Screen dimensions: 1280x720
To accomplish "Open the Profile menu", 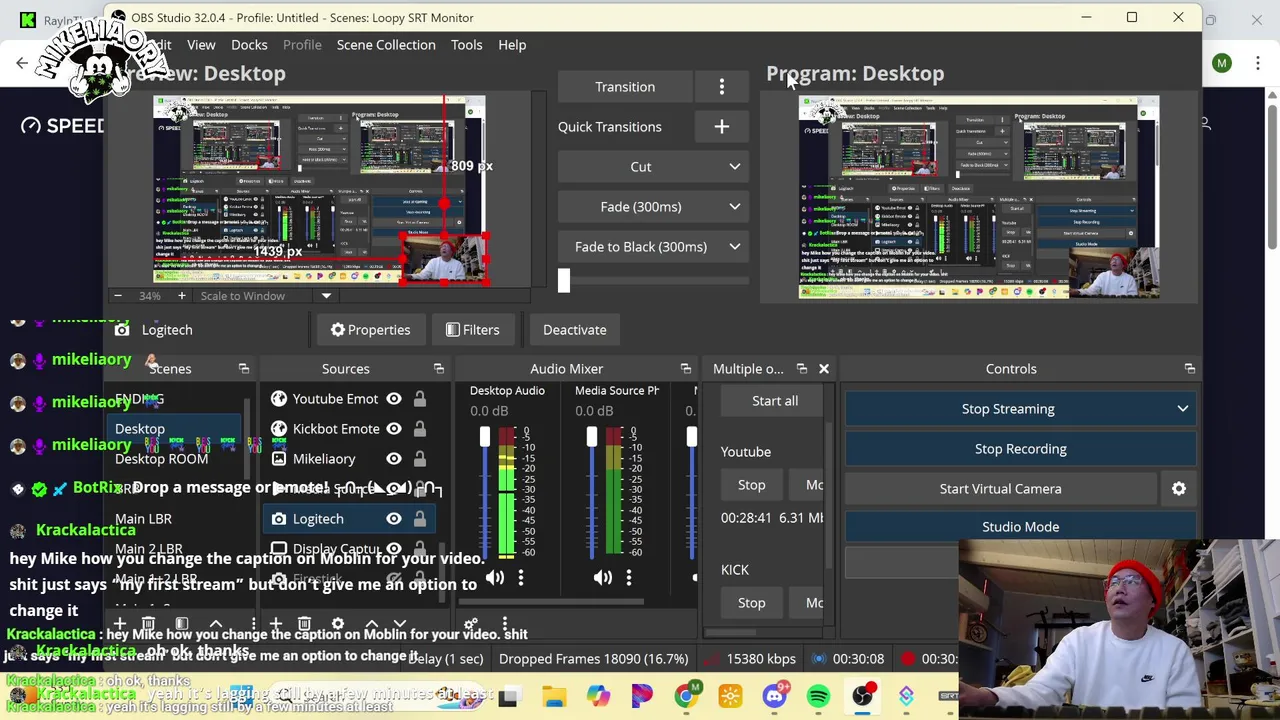I will [x=302, y=45].
